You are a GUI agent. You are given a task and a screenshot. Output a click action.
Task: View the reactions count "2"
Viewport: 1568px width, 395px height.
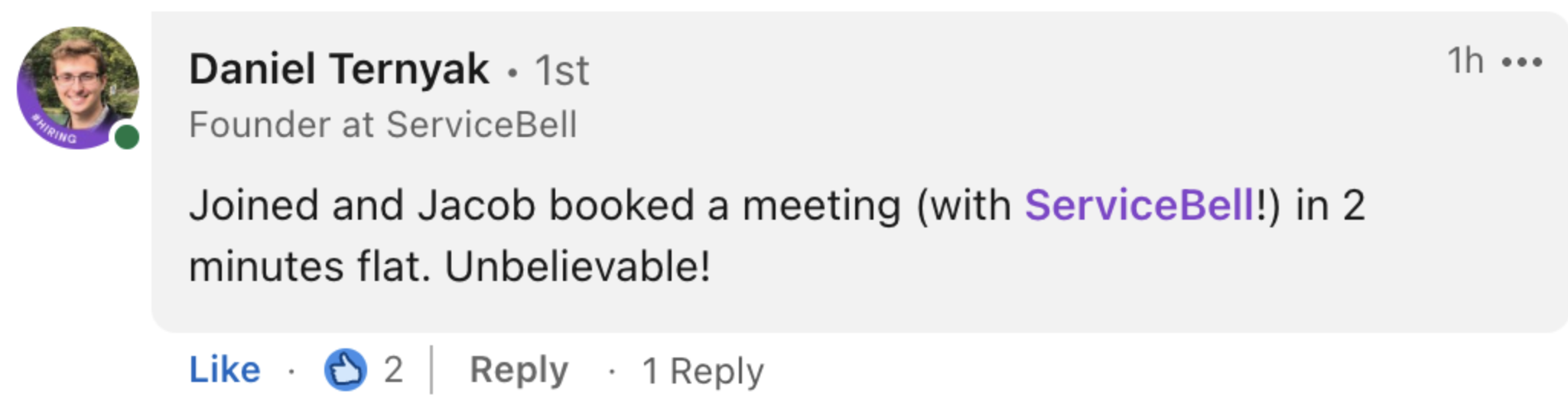[393, 370]
